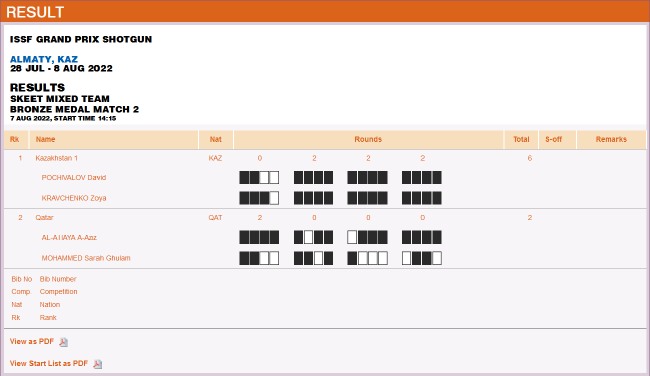
Task: Follow the ALMATY, KAZ location link
Action: point(44,59)
